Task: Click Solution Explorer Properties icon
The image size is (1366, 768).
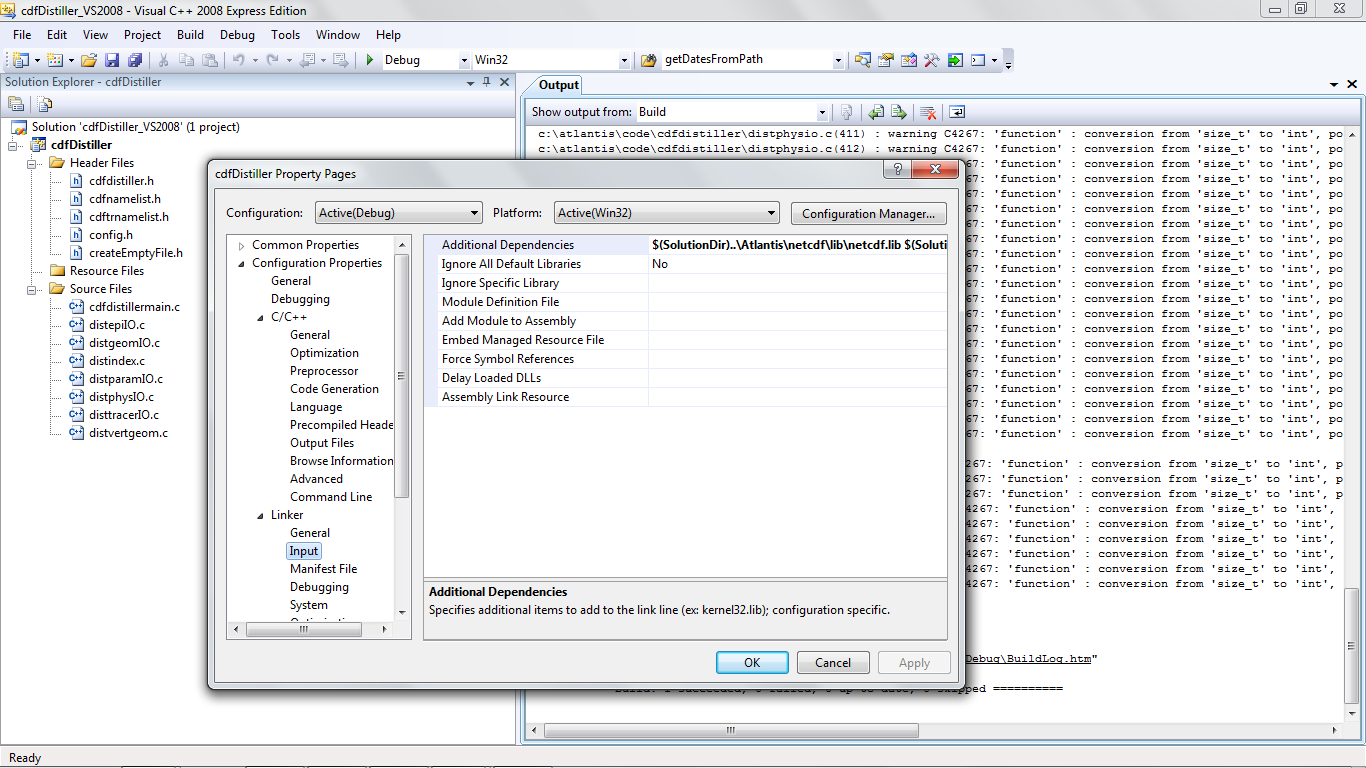Action: click(17, 103)
